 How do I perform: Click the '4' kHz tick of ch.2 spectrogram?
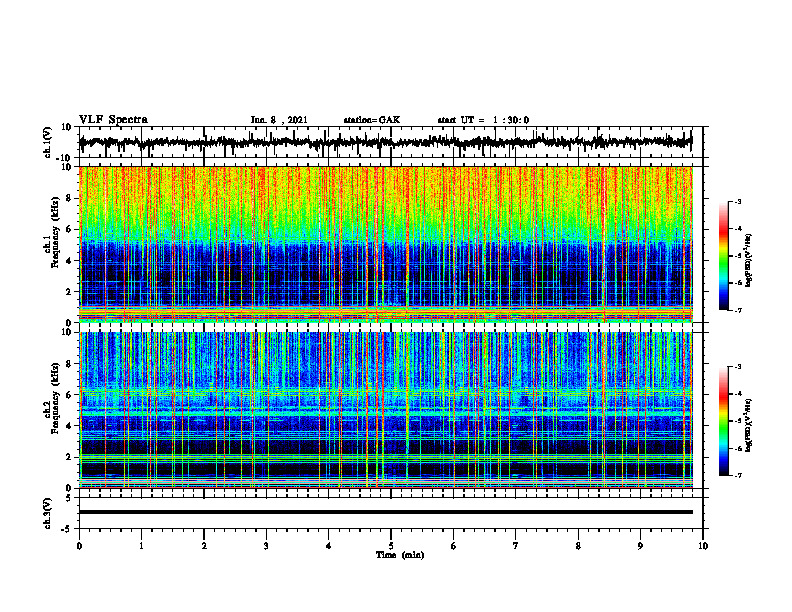tap(70, 426)
